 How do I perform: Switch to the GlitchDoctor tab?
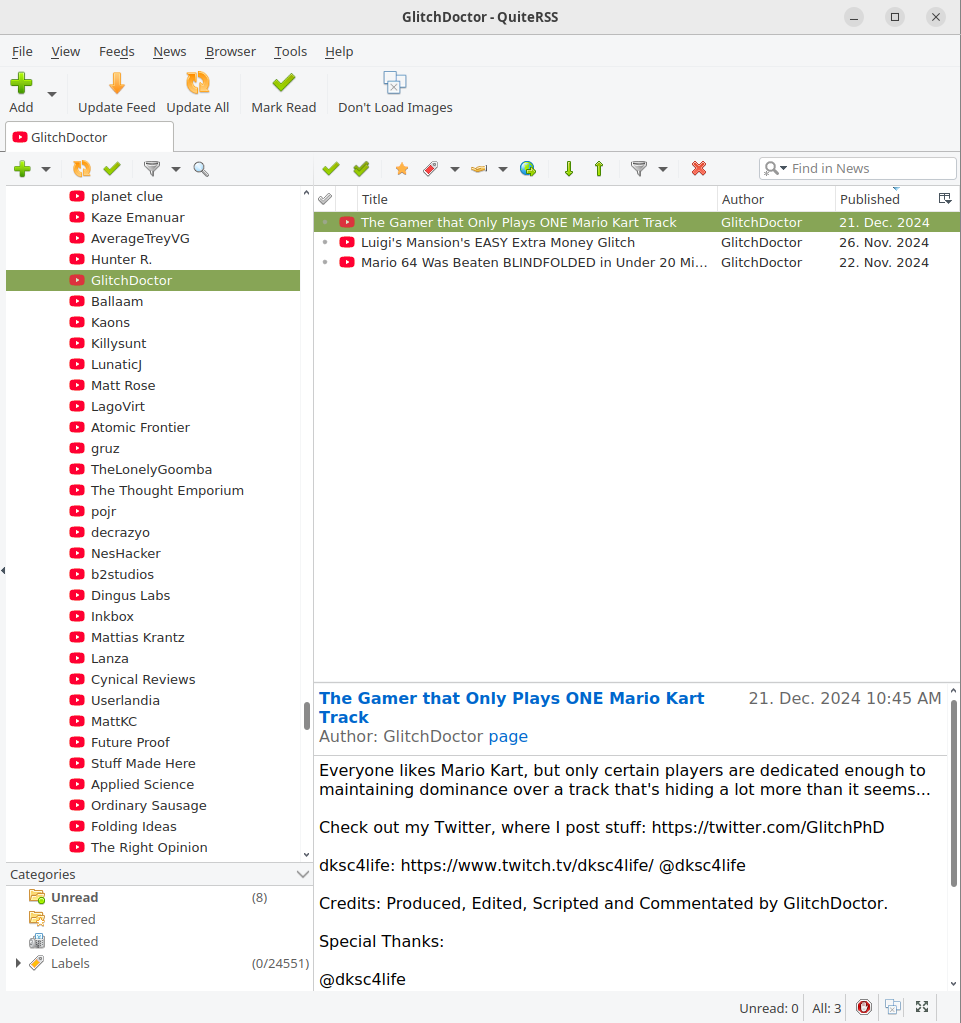pyautogui.click(x=89, y=137)
